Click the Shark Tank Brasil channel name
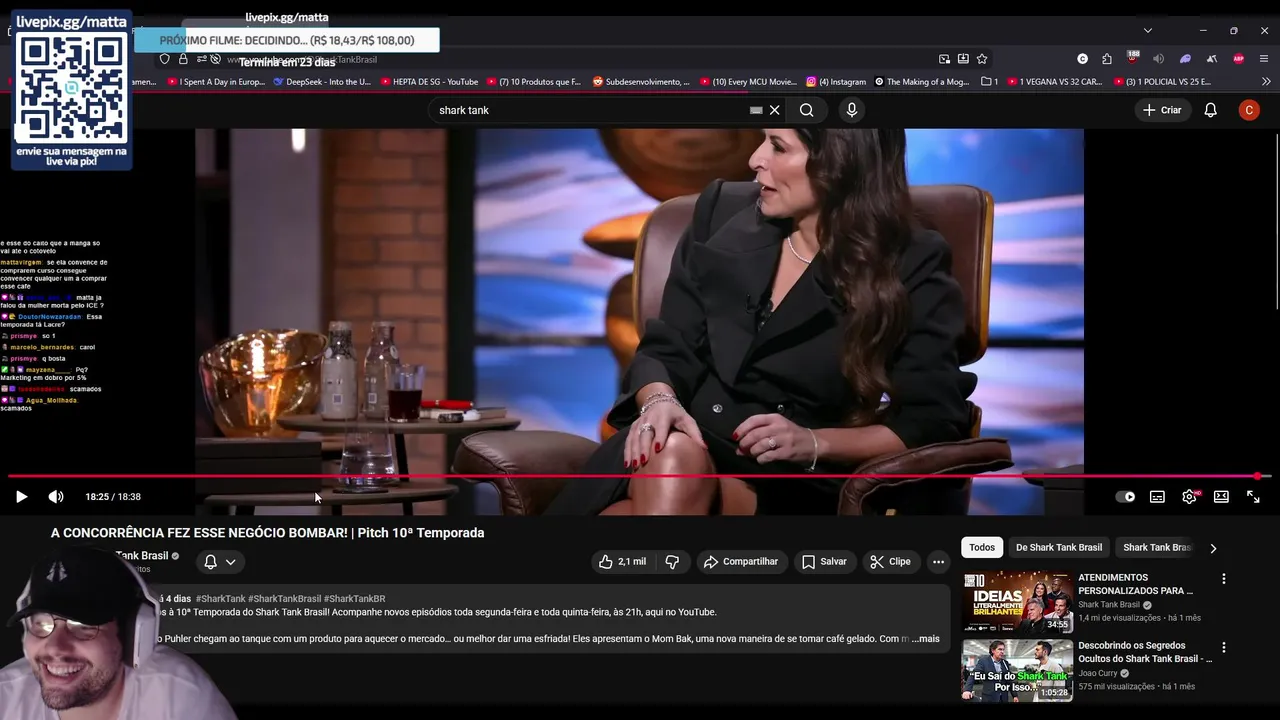This screenshot has height=720, width=1280. (x=142, y=556)
